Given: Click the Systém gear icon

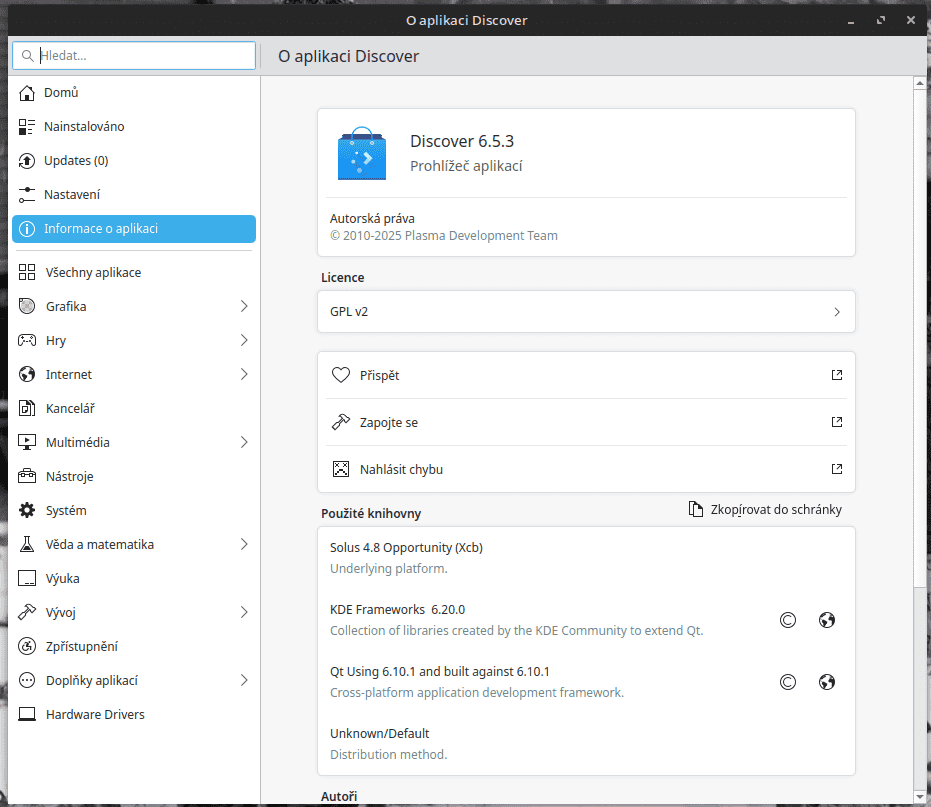Looking at the screenshot, I should [x=27, y=510].
